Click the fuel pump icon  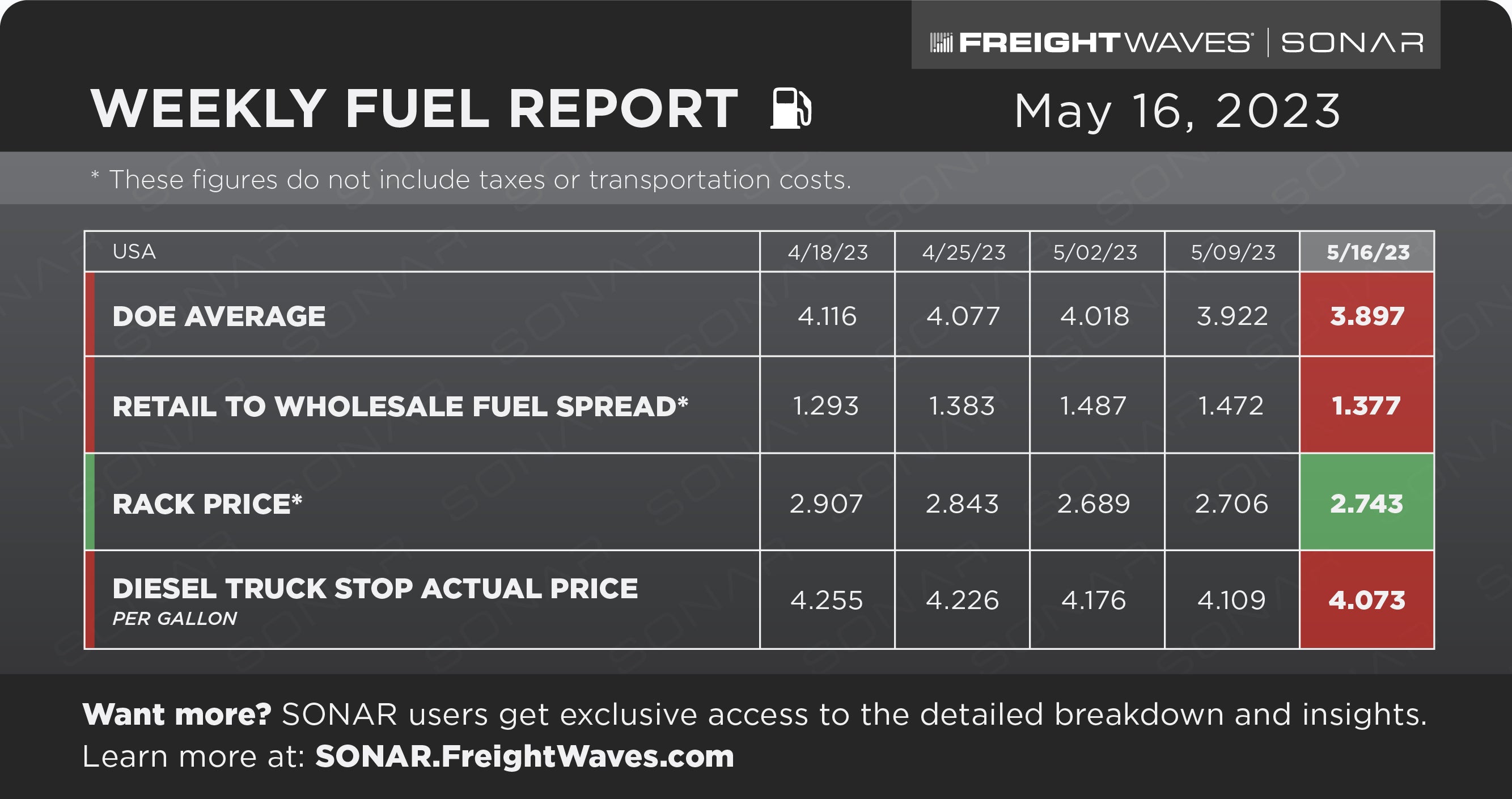click(x=791, y=108)
